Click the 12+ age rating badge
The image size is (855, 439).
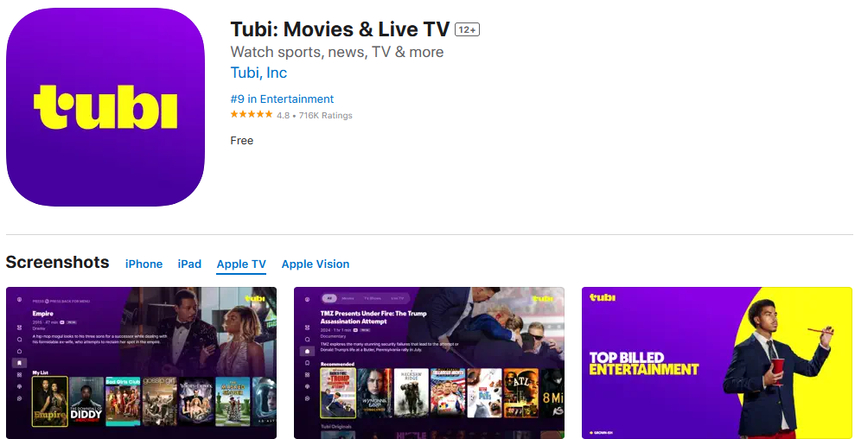tap(467, 30)
